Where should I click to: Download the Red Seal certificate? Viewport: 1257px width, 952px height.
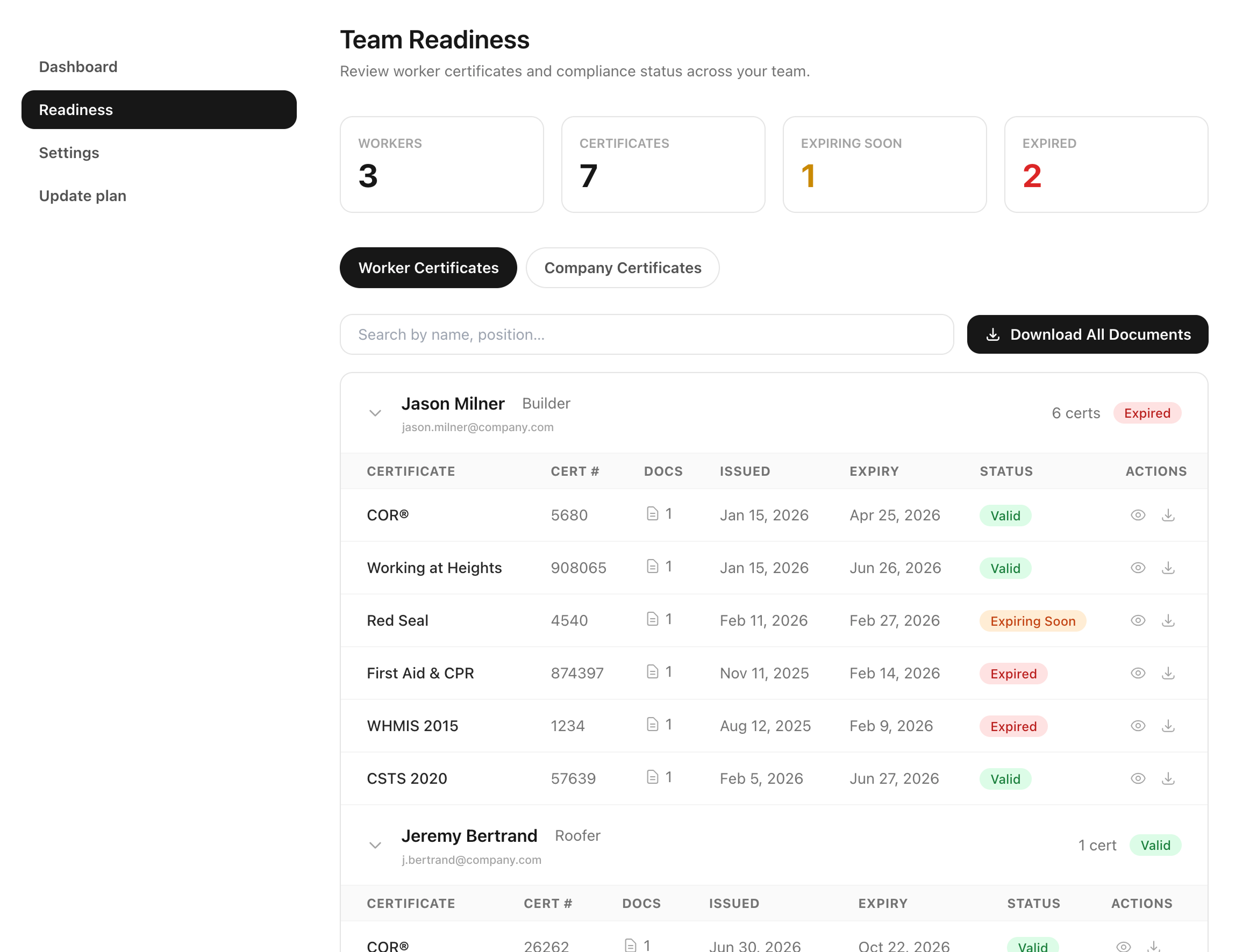[x=1168, y=620]
